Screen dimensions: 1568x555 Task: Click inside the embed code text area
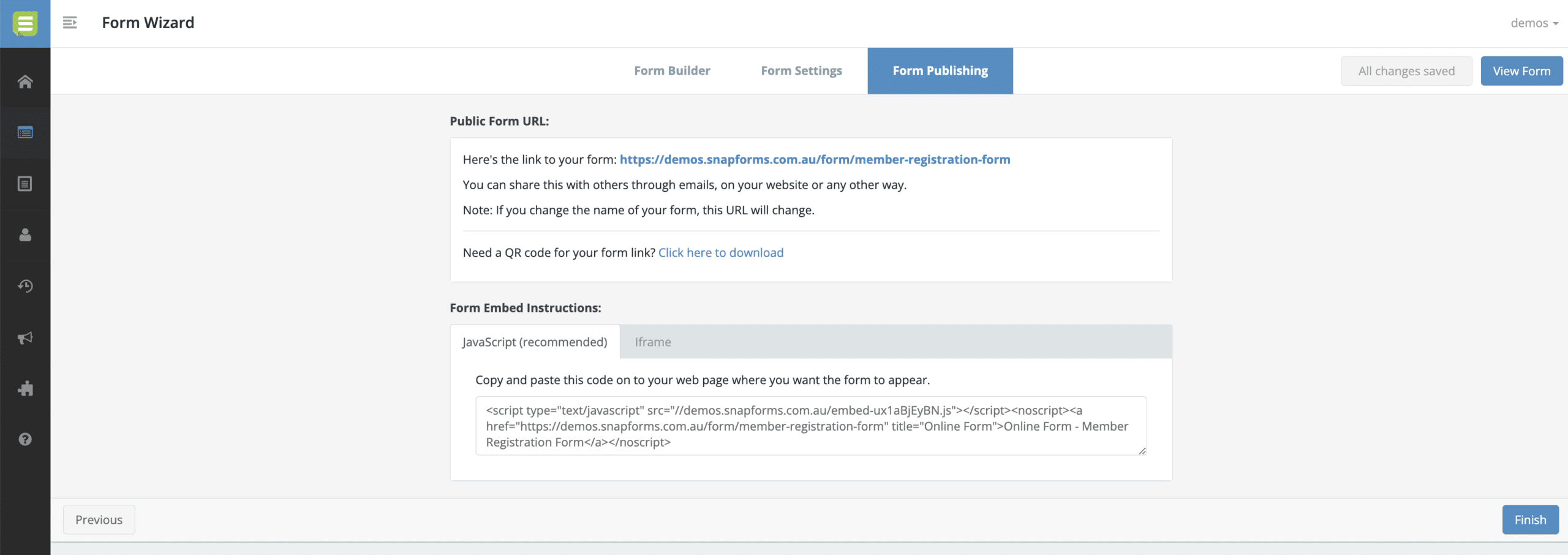tap(810, 426)
